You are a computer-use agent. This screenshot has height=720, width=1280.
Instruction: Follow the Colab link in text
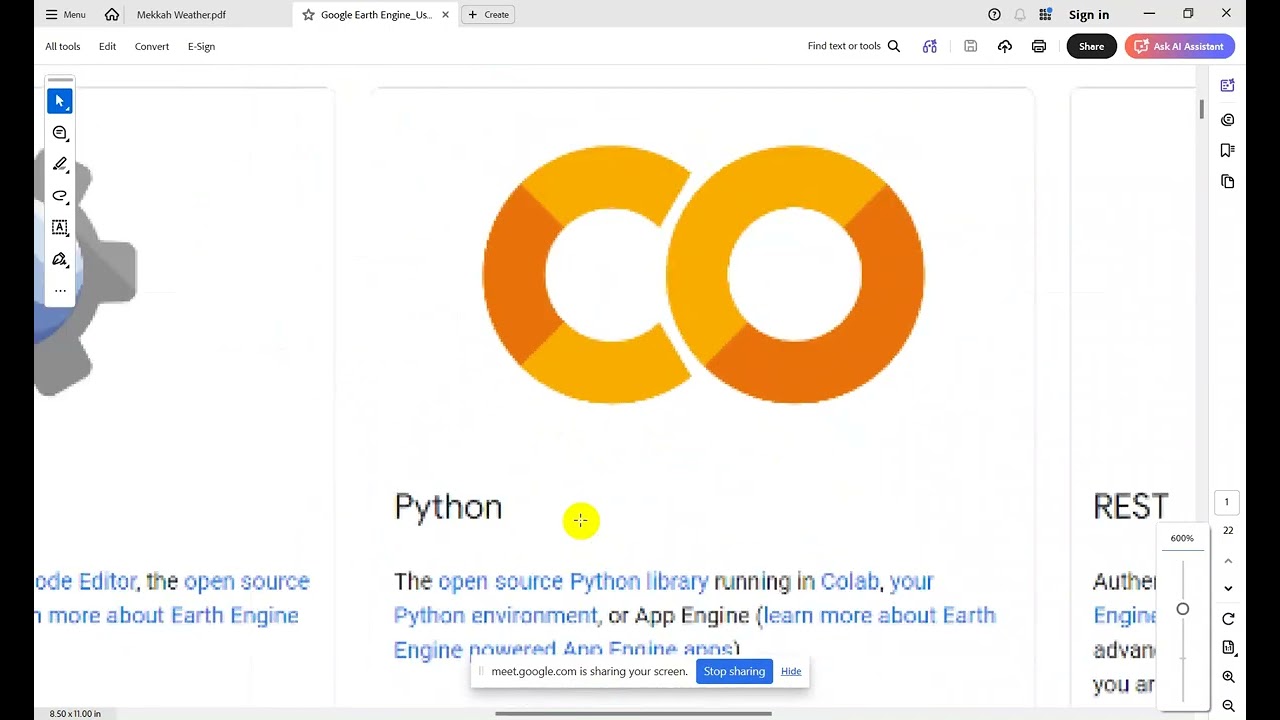[849, 581]
